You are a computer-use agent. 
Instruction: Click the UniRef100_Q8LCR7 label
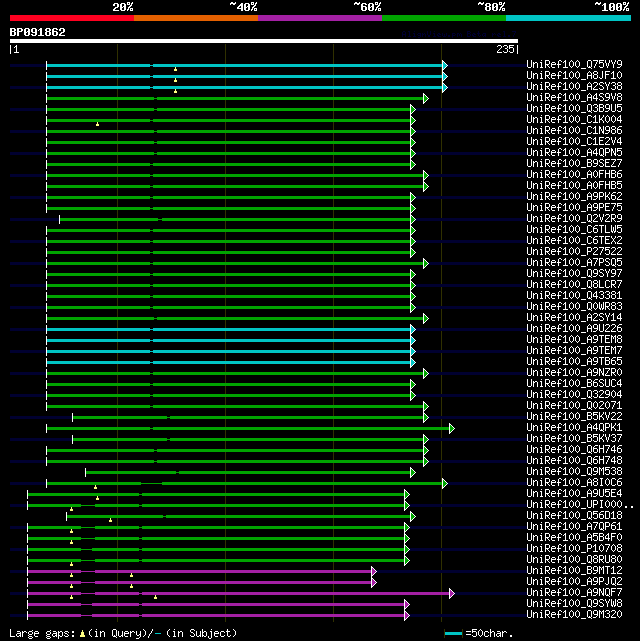click(574, 285)
